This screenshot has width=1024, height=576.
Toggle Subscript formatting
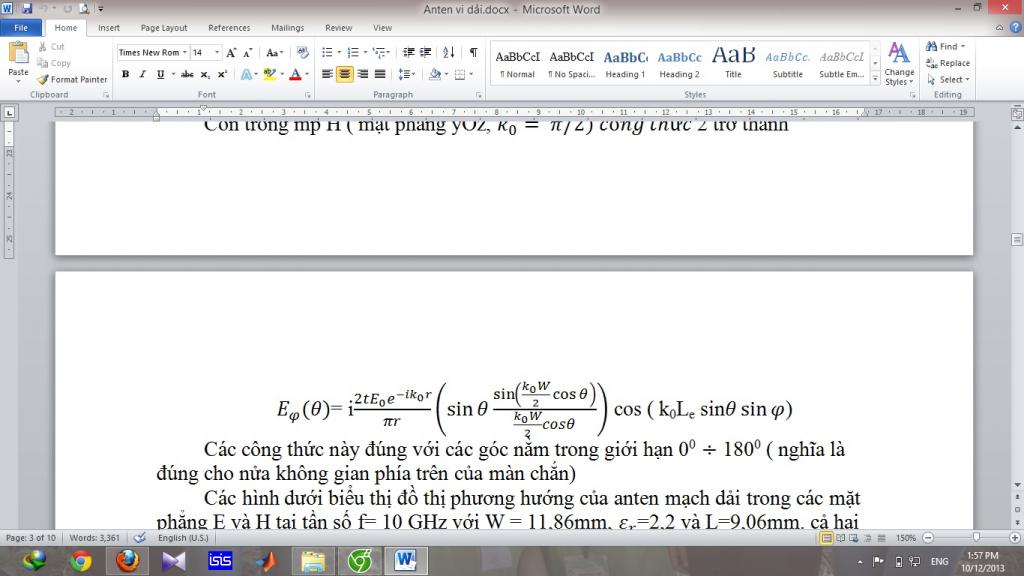pyautogui.click(x=205, y=74)
